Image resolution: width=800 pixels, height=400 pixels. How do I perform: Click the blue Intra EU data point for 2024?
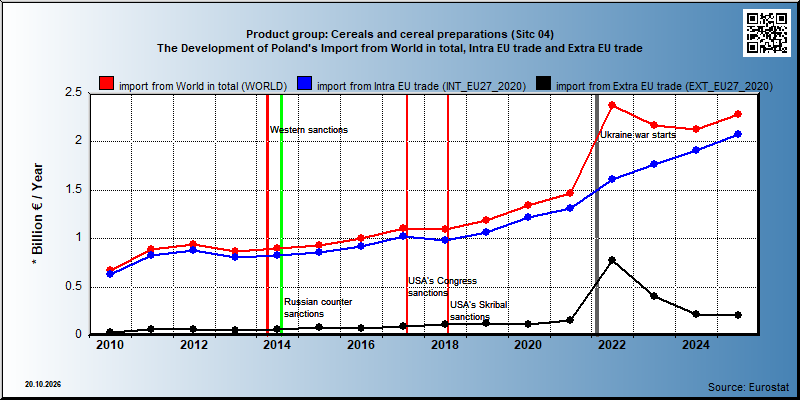[x=696, y=150]
